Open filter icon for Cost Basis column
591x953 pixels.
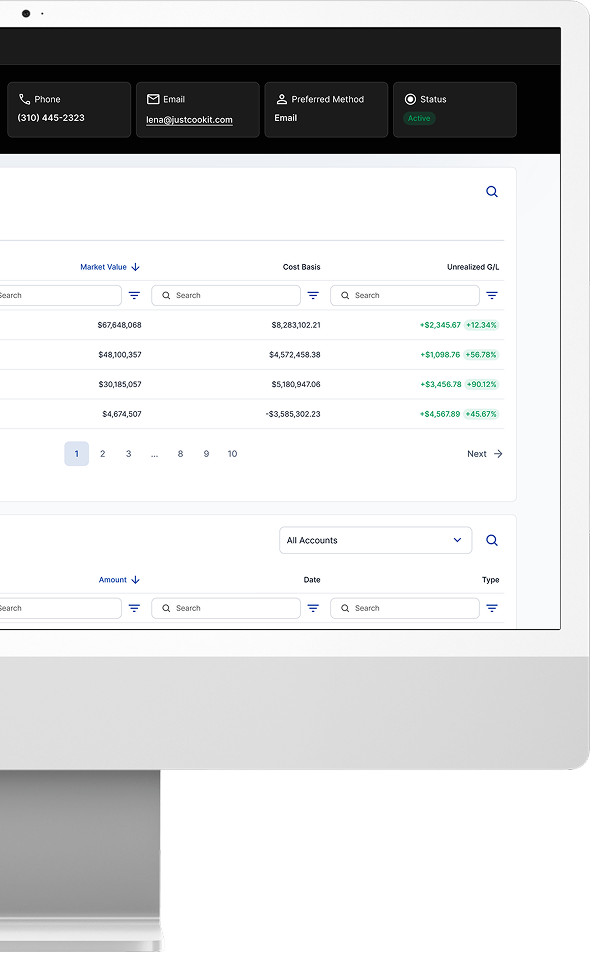coord(313,295)
